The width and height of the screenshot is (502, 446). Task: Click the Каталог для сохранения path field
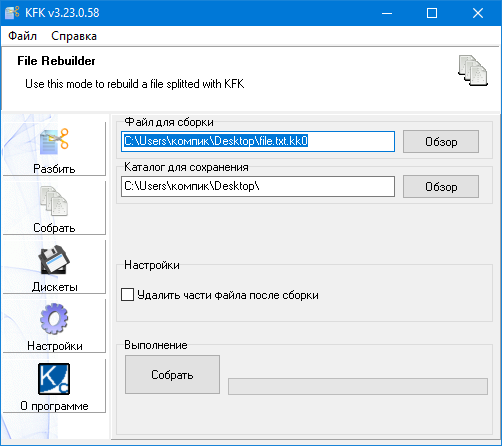coord(258,186)
